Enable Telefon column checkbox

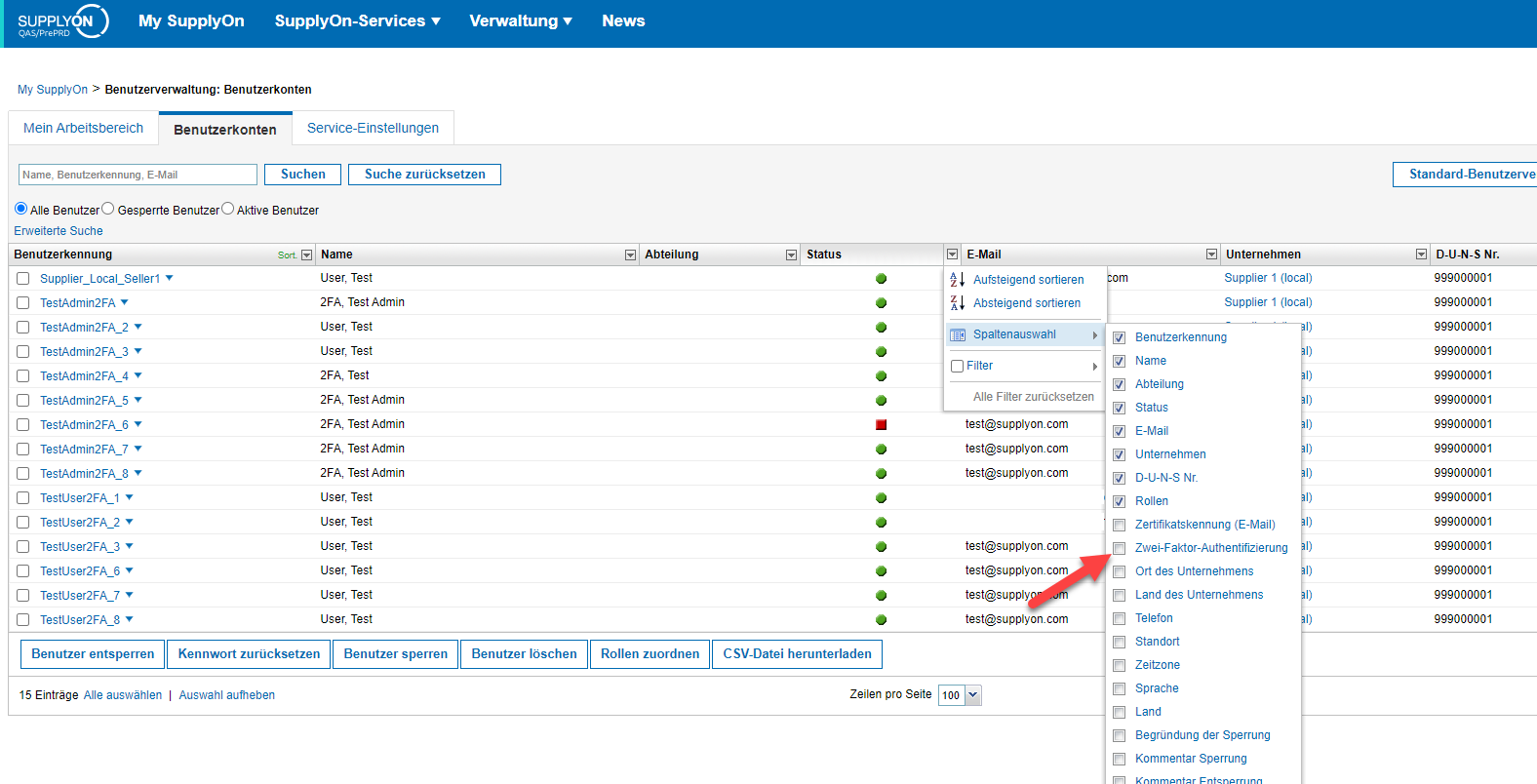pyautogui.click(x=1120, y=618)
